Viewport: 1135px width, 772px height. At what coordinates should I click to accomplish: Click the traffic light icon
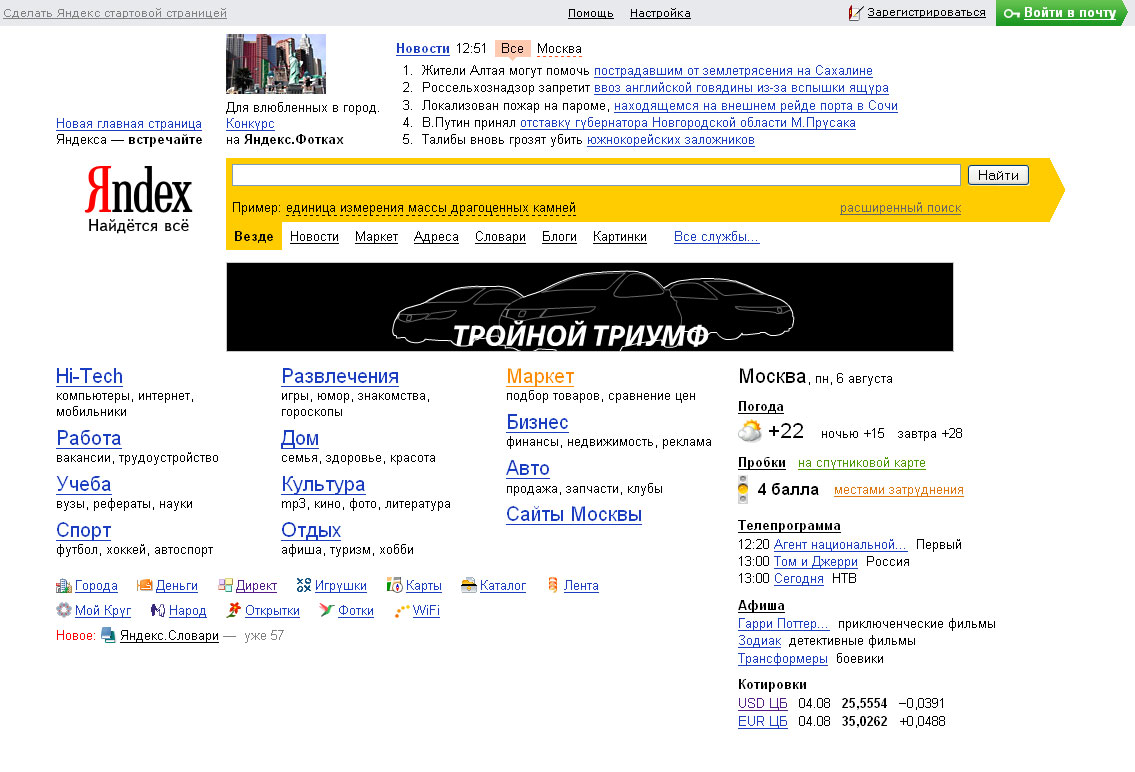[743, 489]
